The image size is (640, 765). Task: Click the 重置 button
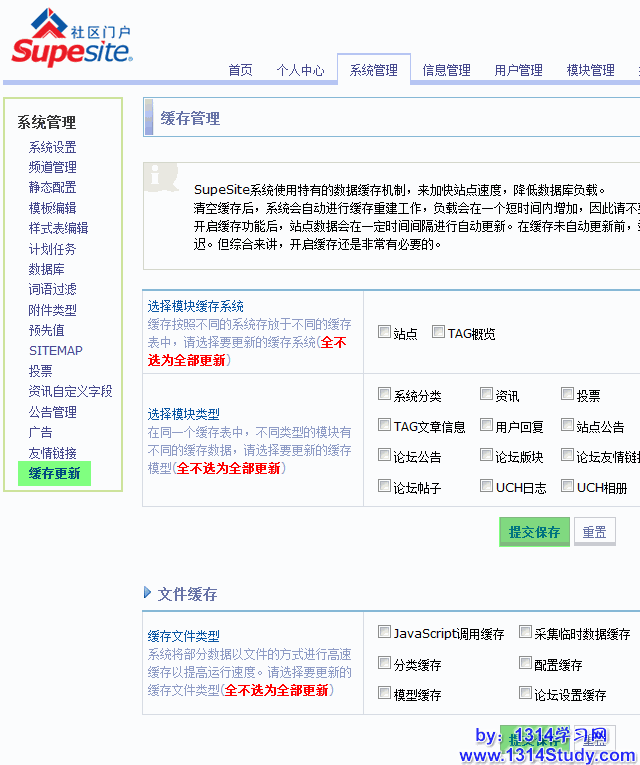594,532
